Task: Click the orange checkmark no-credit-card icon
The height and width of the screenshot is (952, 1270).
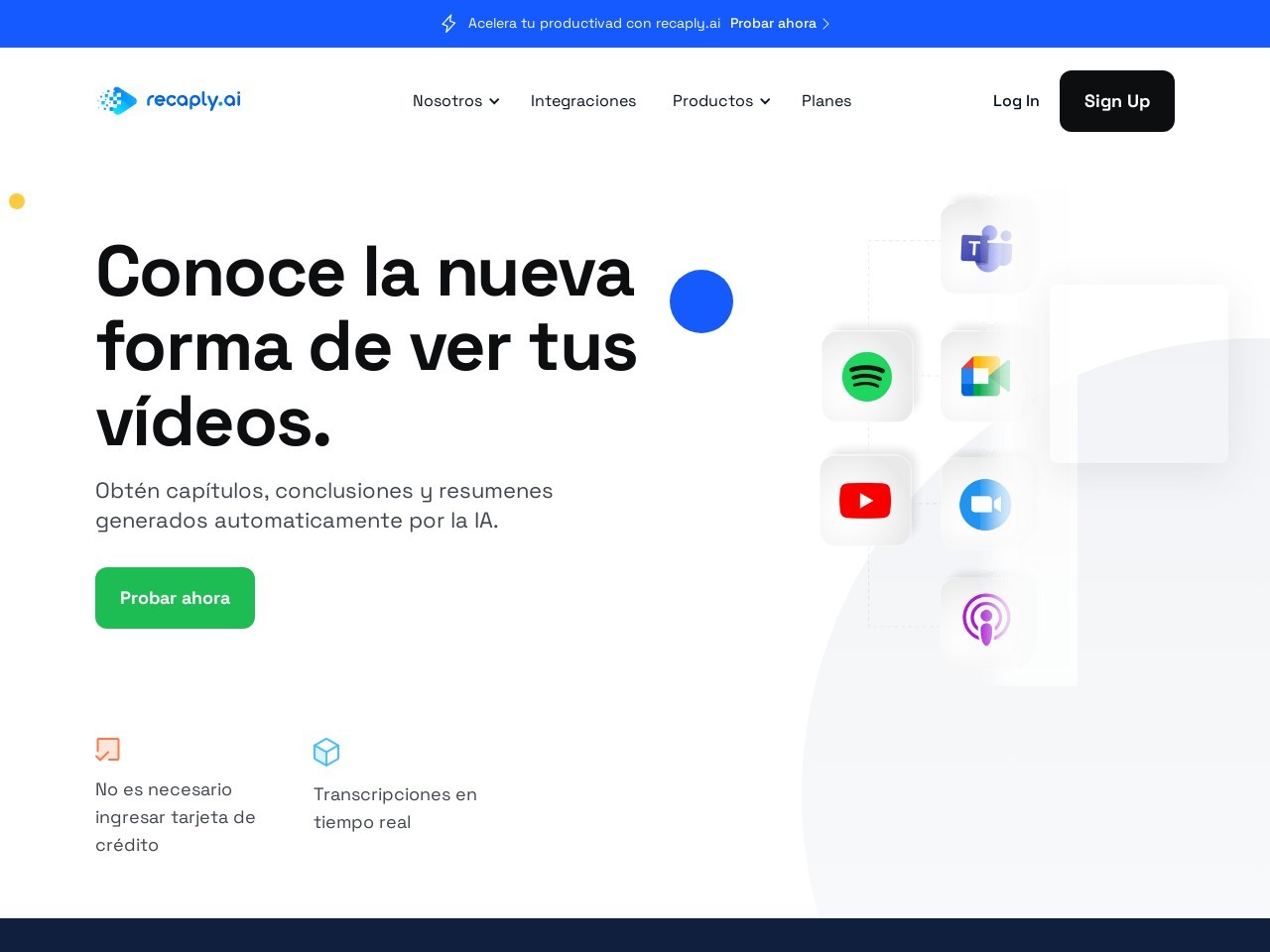Action: click(107, 750)
